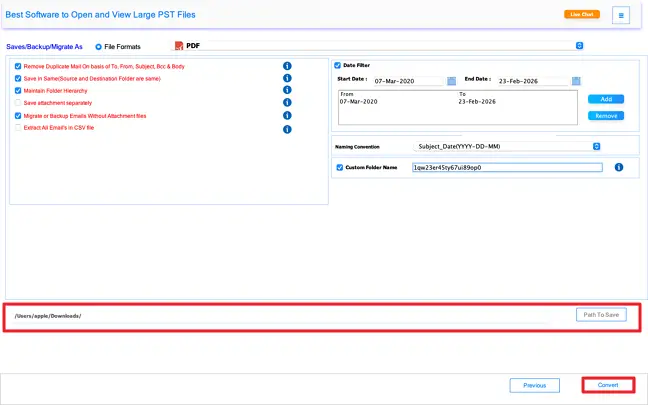The width and height of the screenshot is (648, 405).
Task: Expand the PDF file format dropdown
Action: 579,45
